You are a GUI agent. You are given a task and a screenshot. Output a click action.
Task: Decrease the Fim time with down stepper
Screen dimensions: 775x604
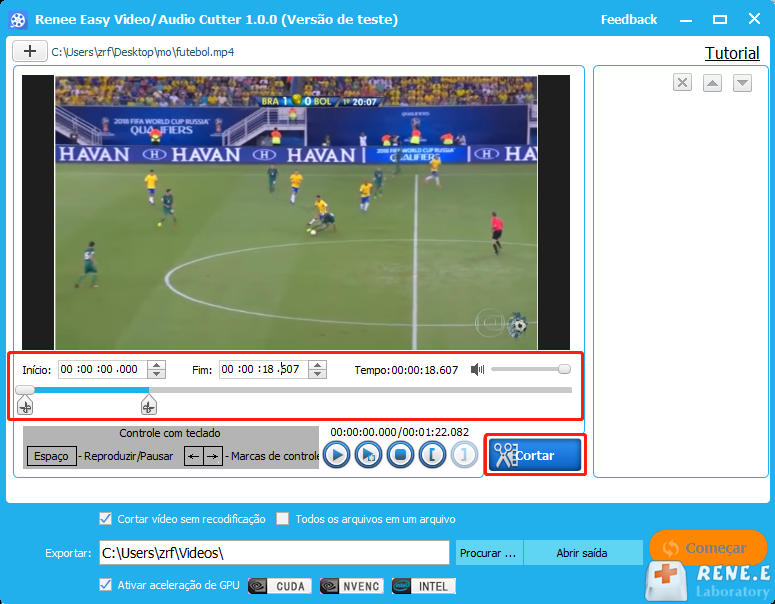click(317, 374)
